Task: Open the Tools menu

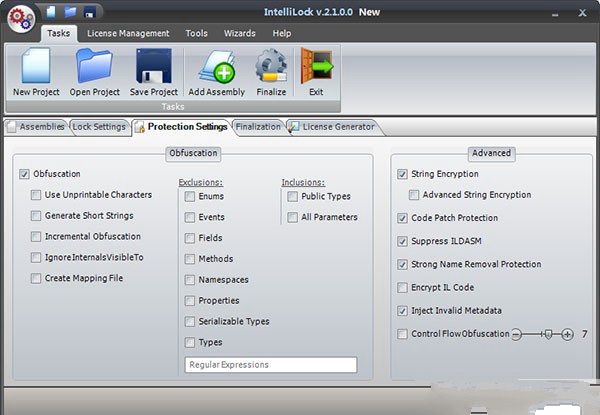Action: (197, 33)
